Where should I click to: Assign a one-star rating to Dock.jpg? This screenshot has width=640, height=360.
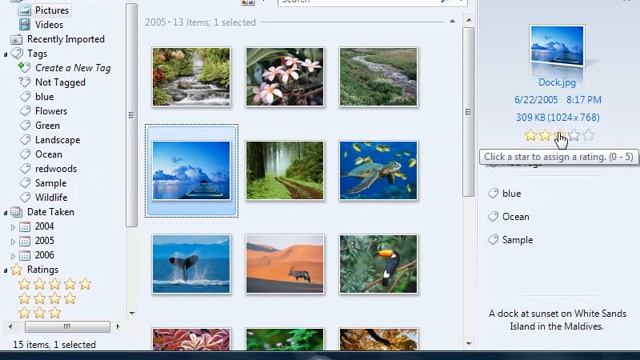(530, 136)
